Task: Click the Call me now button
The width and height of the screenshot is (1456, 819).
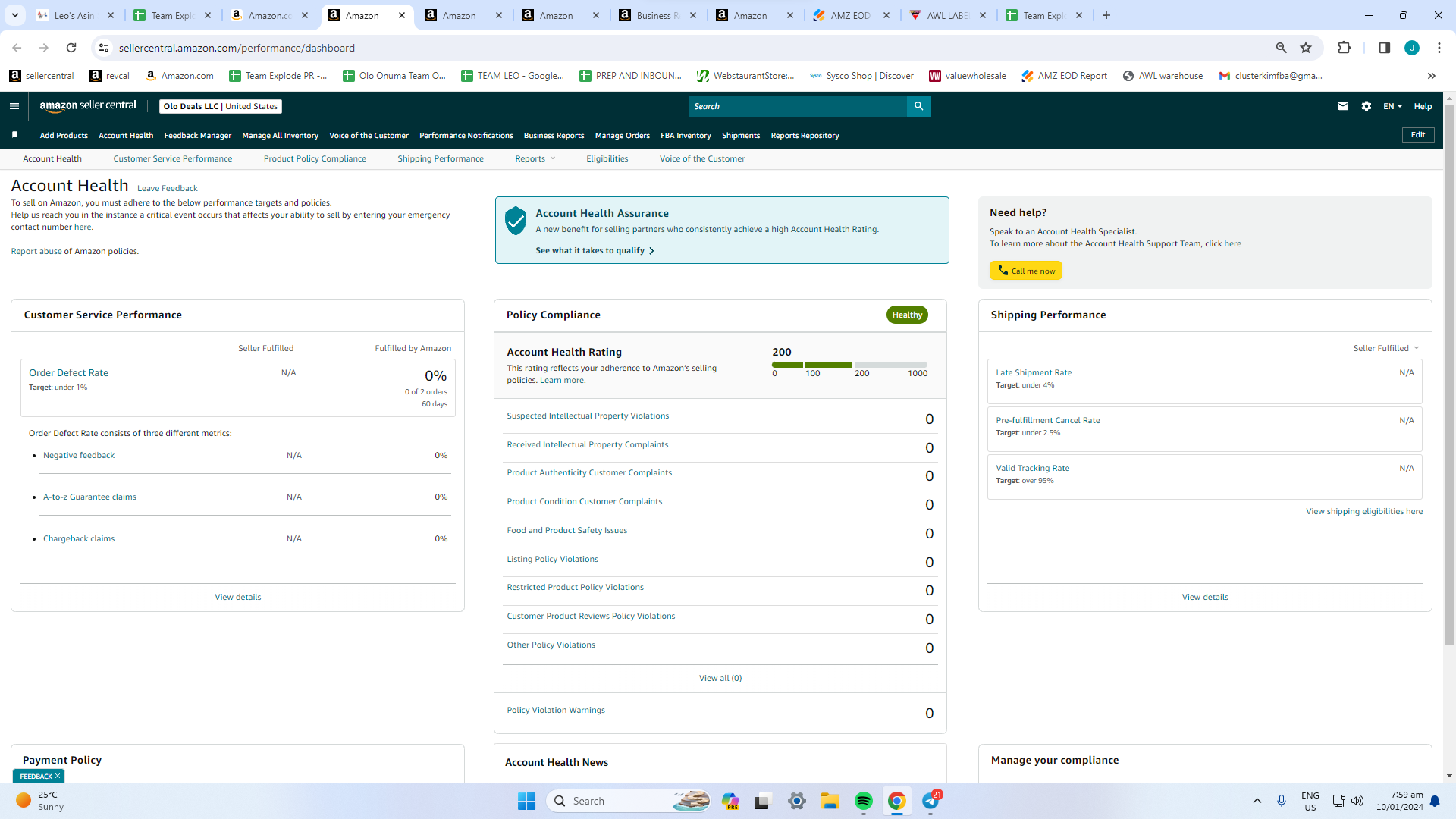Action: [1025, 271]
